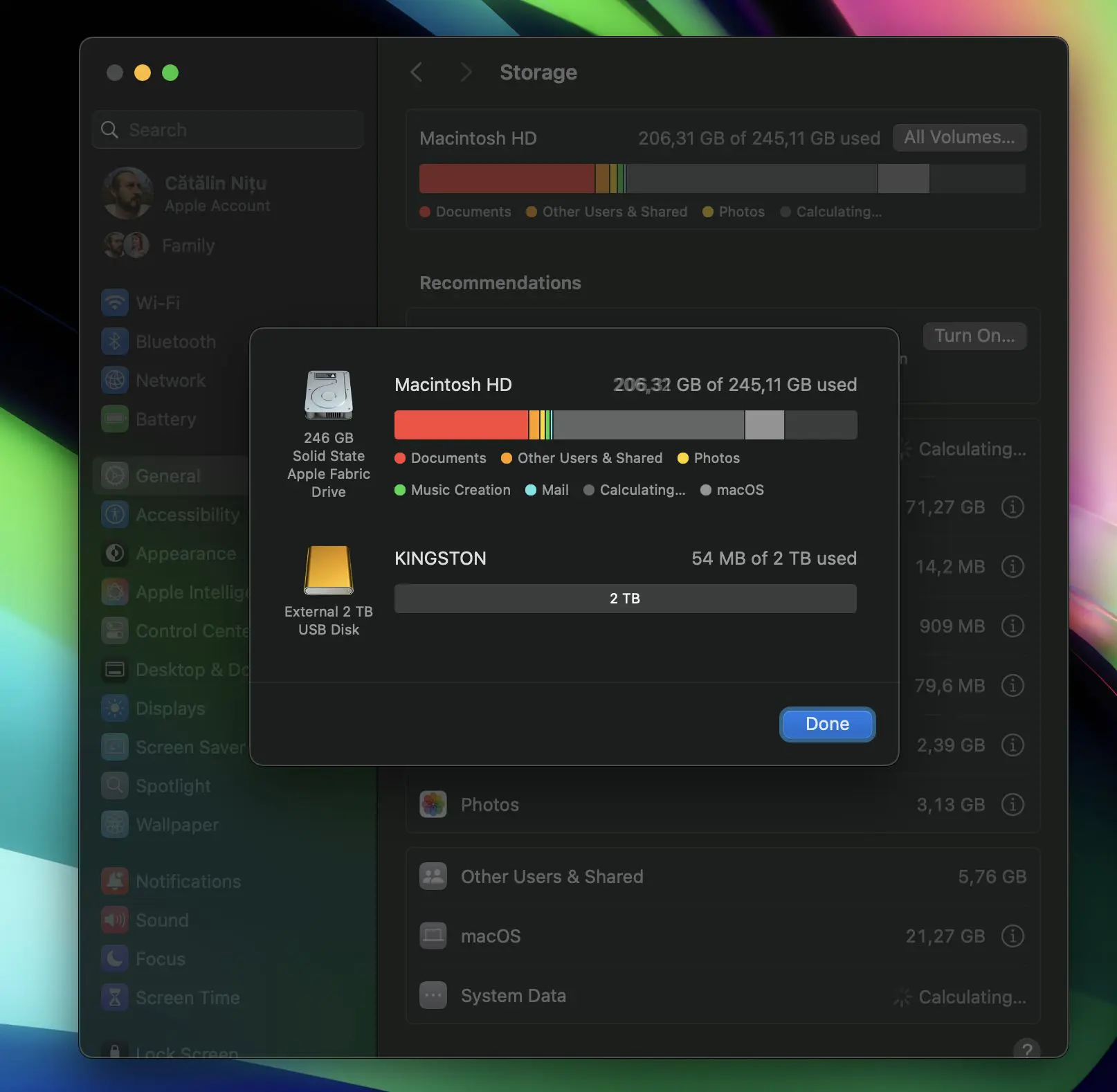The width and height of the screenshot is (1117, 1092).
Task: Open Control Center icon in sidebar
Action: (x=115, y=630)
